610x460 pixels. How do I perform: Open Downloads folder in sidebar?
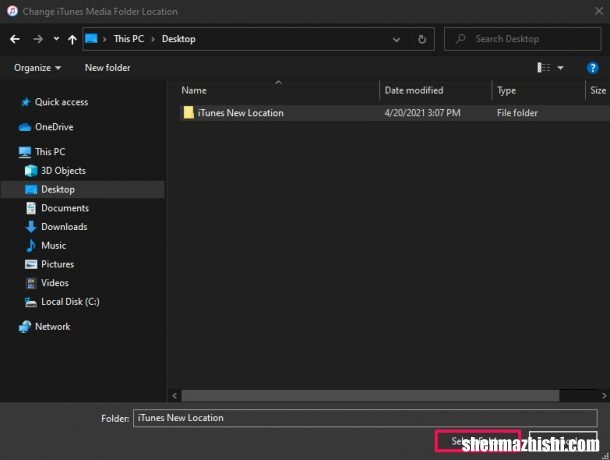click(x=56, y=226)
